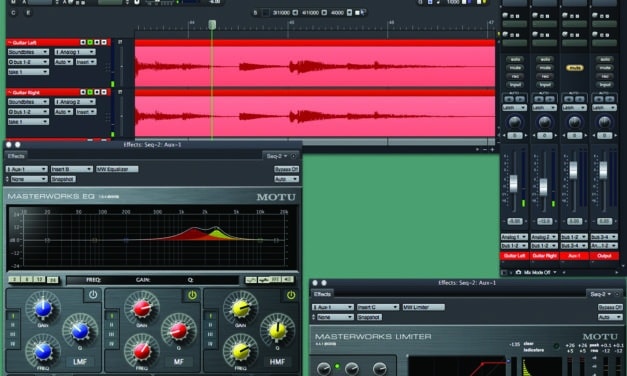Open Analog 1 input dropdown on Guitar Left

[75, 52]
